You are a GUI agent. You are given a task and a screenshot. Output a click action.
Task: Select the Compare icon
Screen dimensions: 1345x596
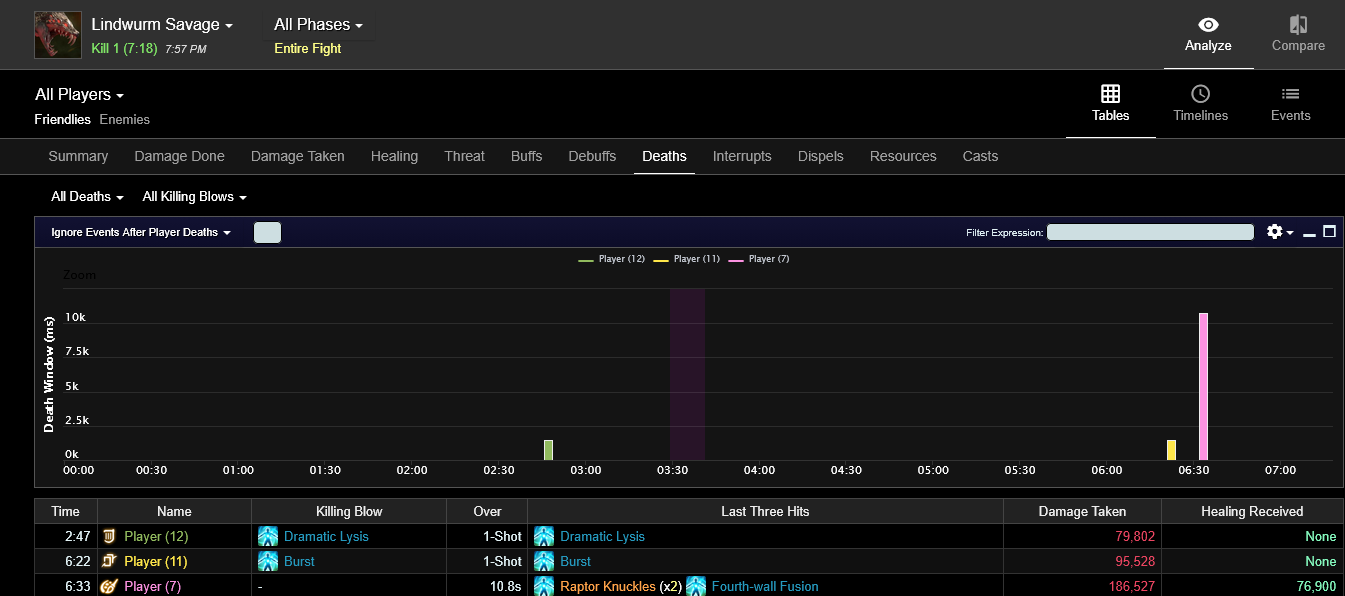pos(1298,25)
